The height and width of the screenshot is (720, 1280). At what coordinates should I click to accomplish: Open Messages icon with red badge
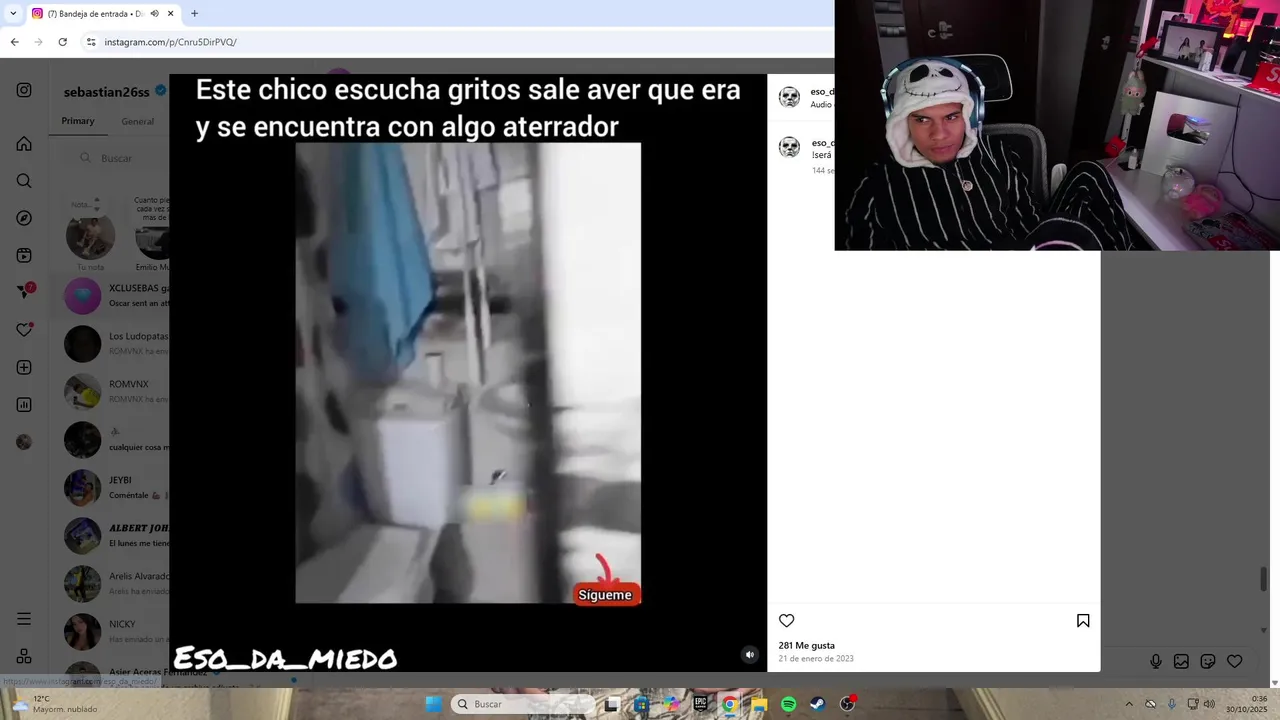coord(25,291)
